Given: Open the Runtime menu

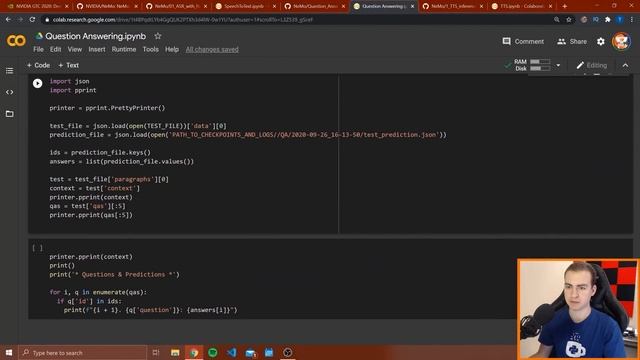Looking at the screenshot, I should pyautogui.click(x=124, y=49).
